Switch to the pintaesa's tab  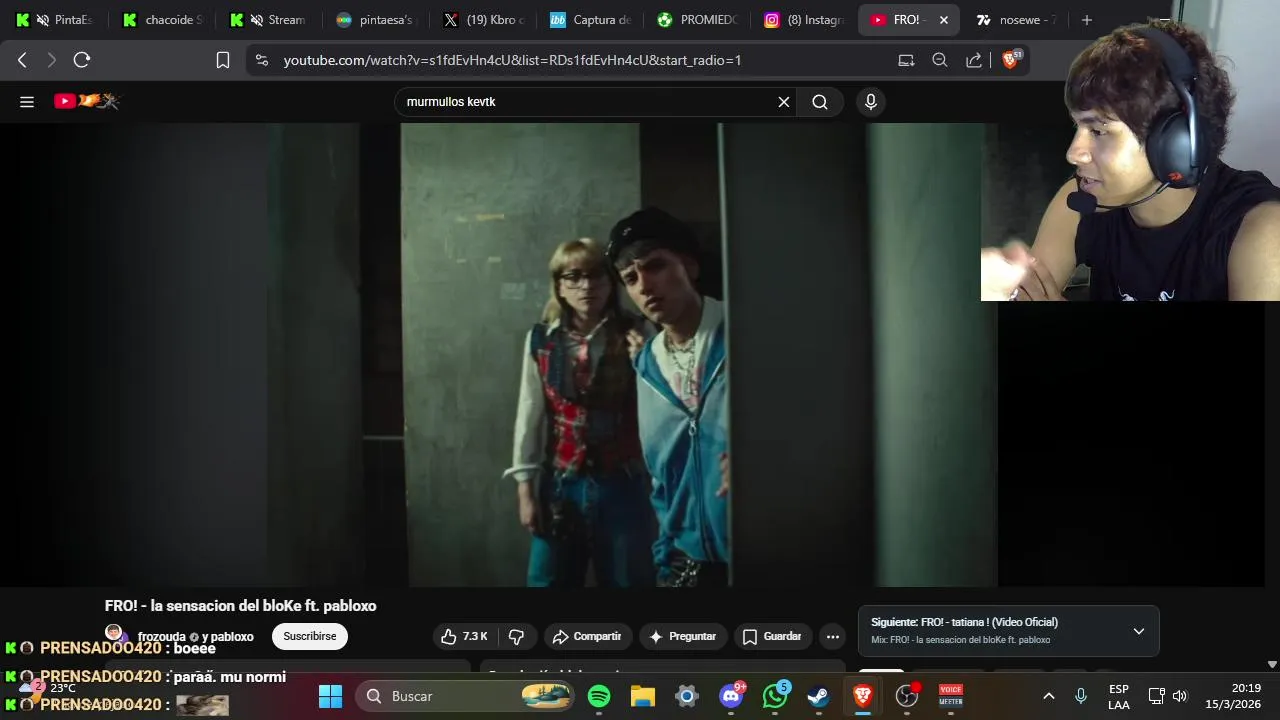tap(375, 20)
